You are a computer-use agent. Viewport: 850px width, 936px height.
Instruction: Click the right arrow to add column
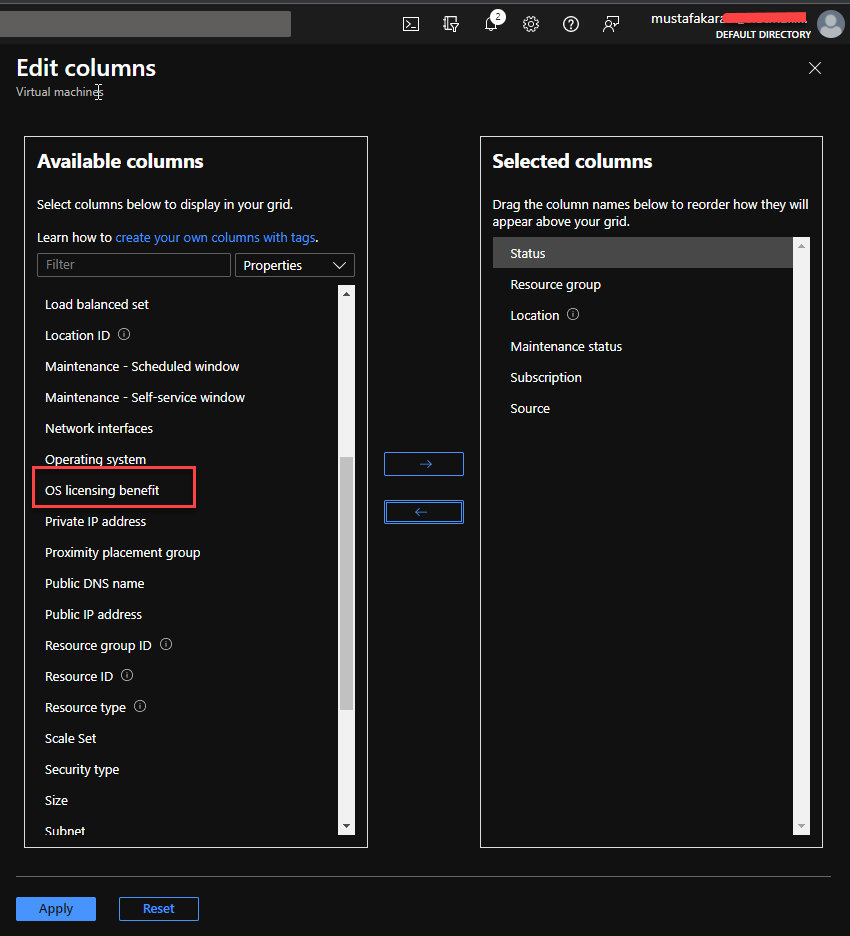(424, 464)
